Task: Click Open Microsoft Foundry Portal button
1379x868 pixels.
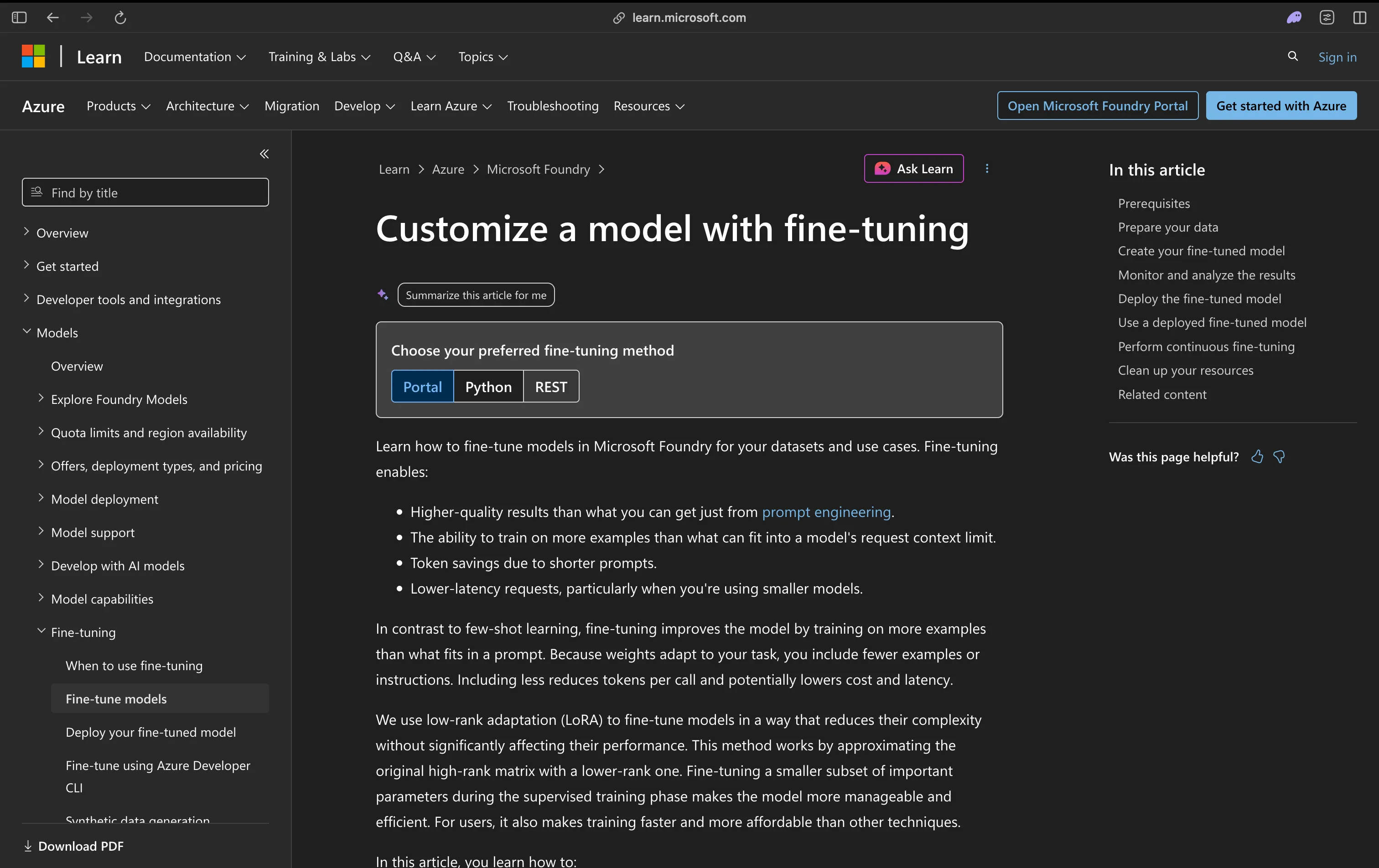Action: (1098, 106)
